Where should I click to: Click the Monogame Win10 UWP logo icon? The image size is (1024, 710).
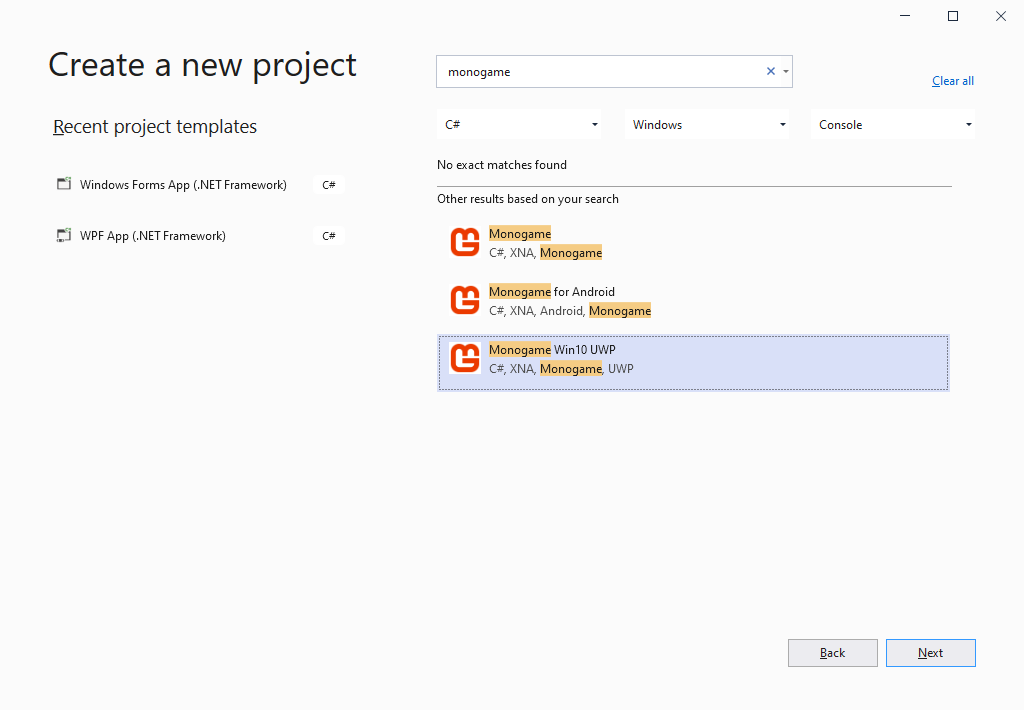pyautogui.click(x=465, y=358)
